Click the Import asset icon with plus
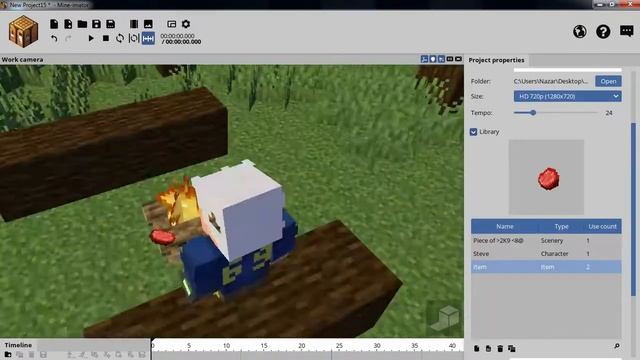The width and height of the screenshot is (640, 360). (68, 24)
